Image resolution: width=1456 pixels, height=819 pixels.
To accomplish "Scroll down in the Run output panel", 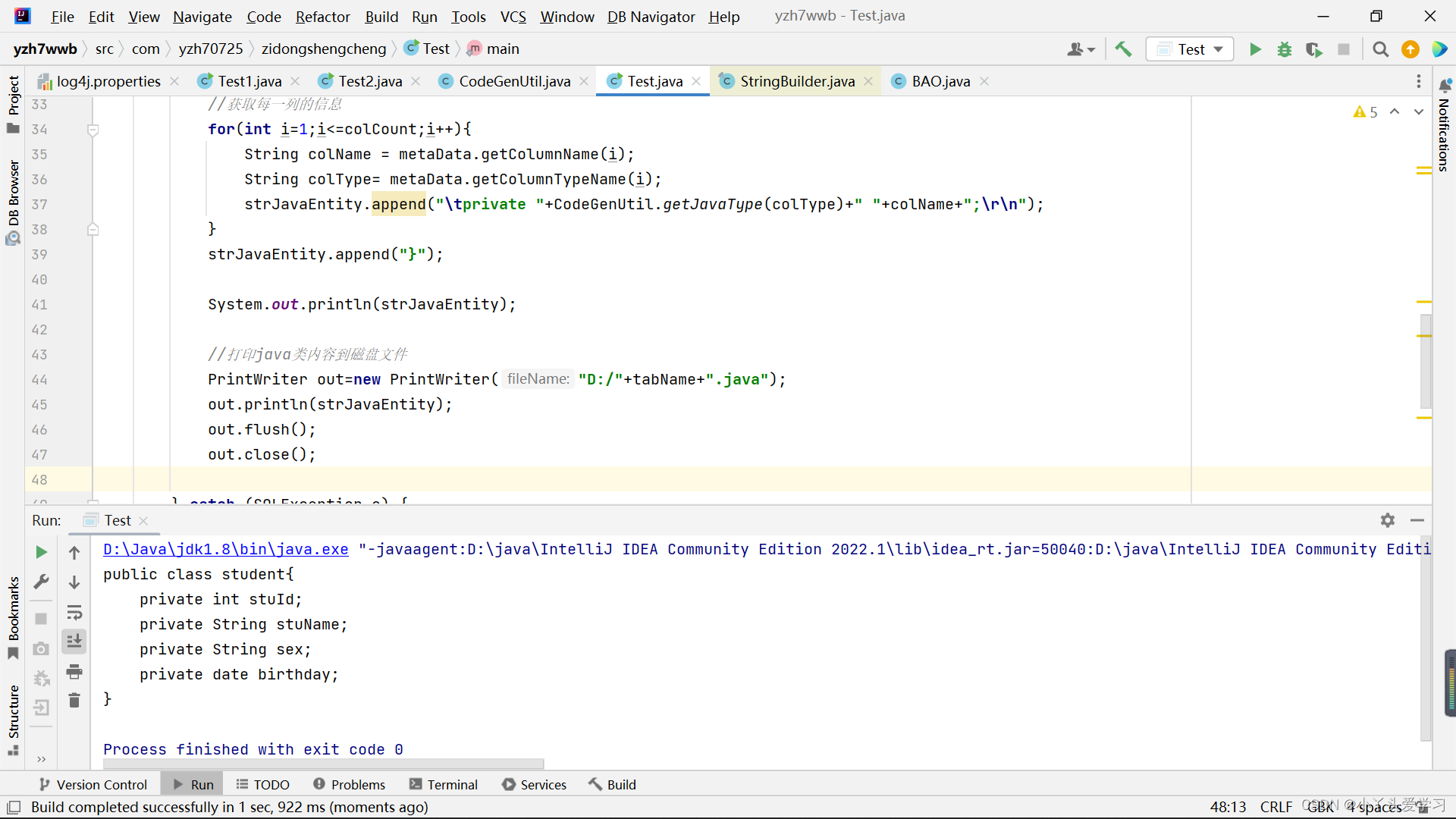I will pyautogui.click(x=74, y=580).
